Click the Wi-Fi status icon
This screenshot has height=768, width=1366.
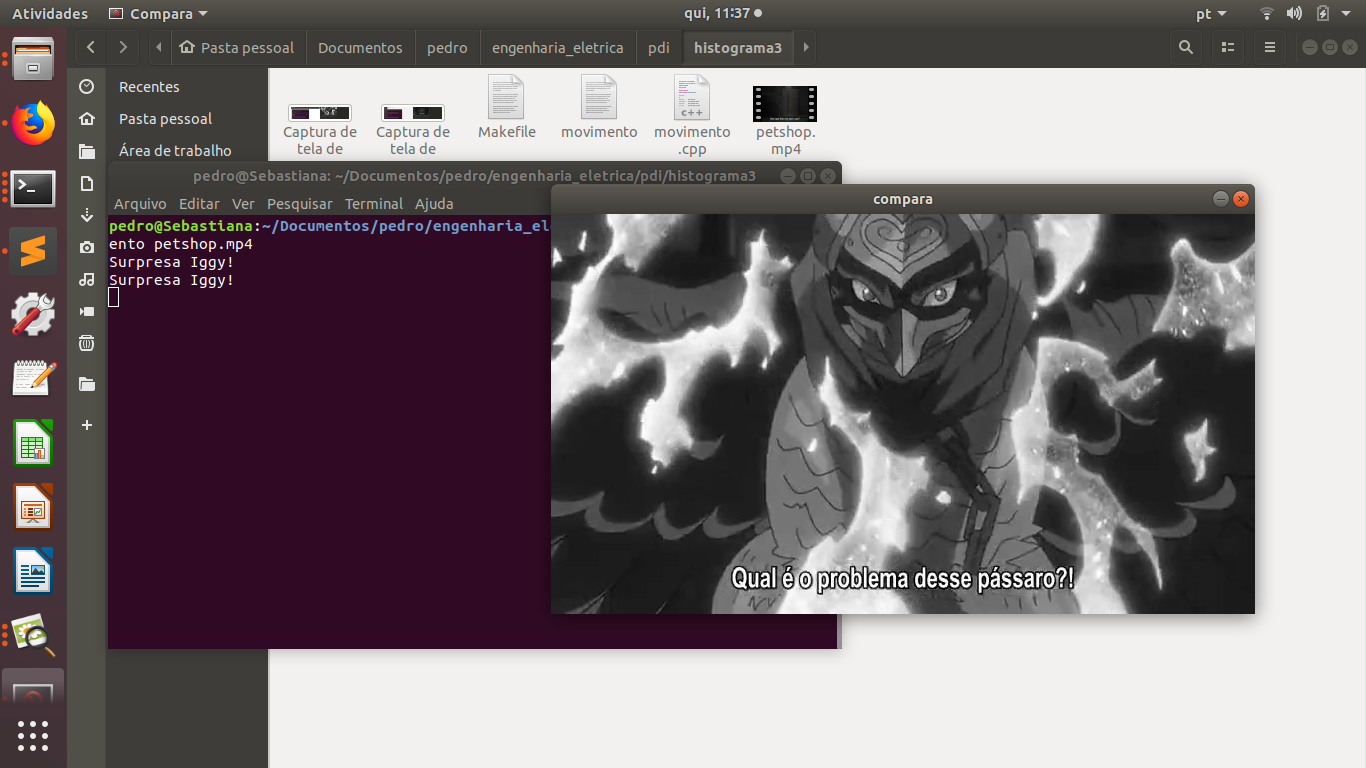1267,14
